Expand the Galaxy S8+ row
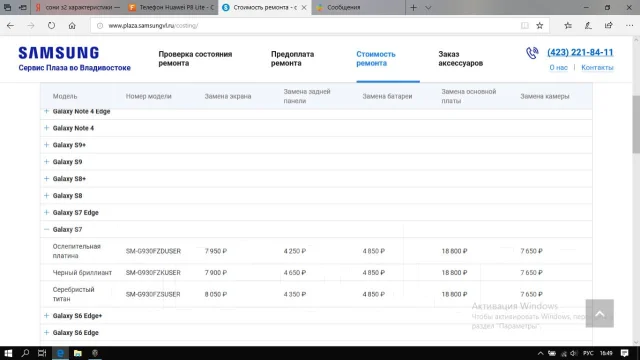 pyautogui.click(x=47, y=178)
